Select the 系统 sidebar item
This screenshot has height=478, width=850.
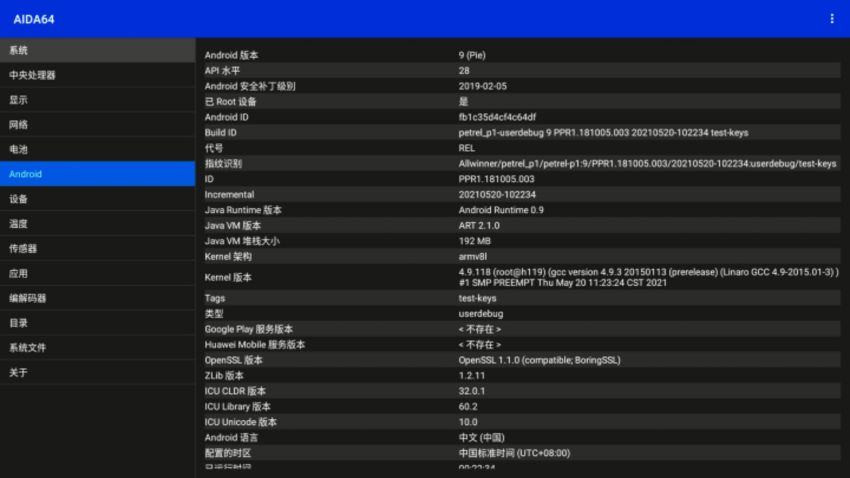coord(98,50)
